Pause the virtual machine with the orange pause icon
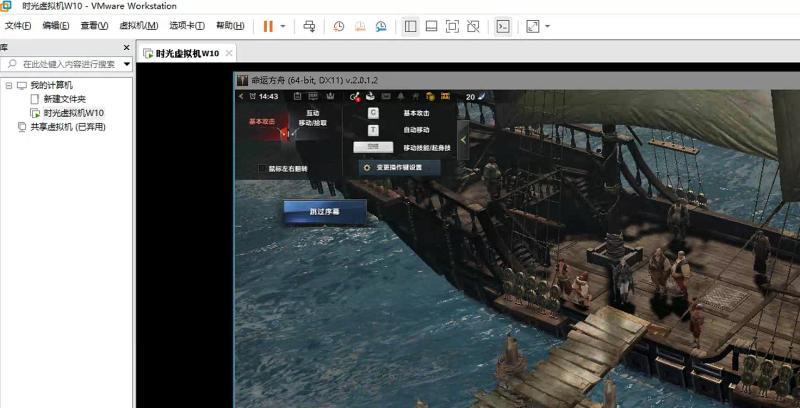This screenshot has height=408, width=800. click(268, 27)
